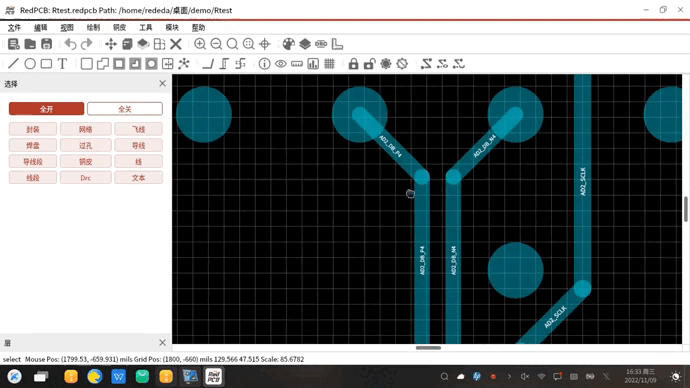Toggle the 过孔 selection filter
The height and width of the screenshot is (388, 690).
tap(86, 146)
